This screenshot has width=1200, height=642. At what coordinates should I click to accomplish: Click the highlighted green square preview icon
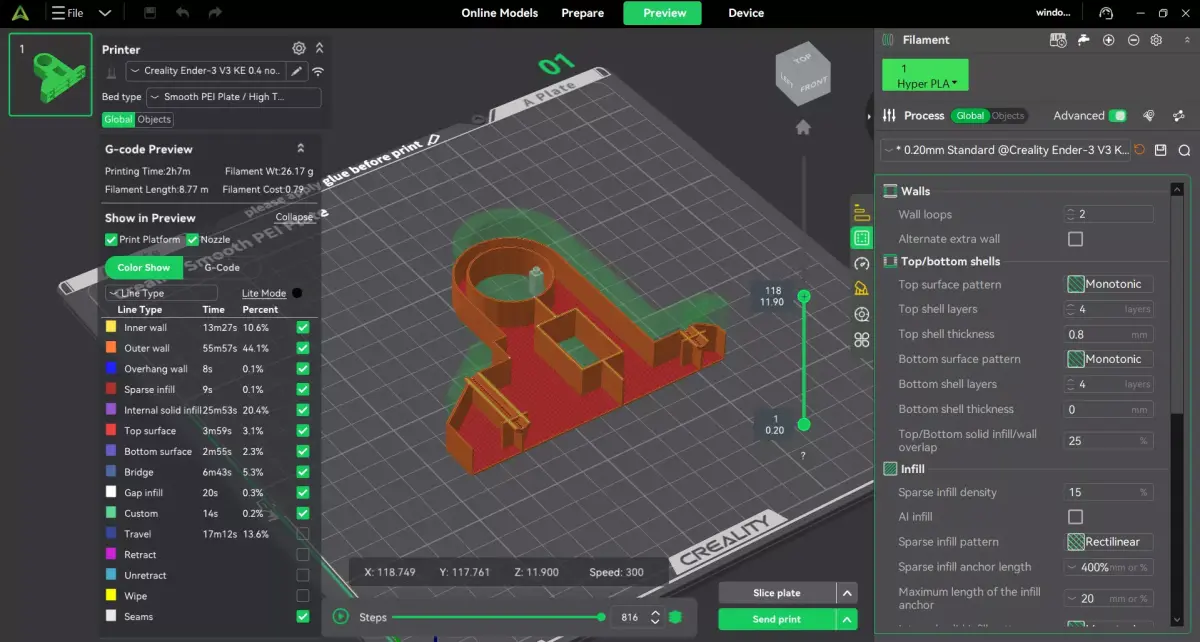(x=861, y=238)
